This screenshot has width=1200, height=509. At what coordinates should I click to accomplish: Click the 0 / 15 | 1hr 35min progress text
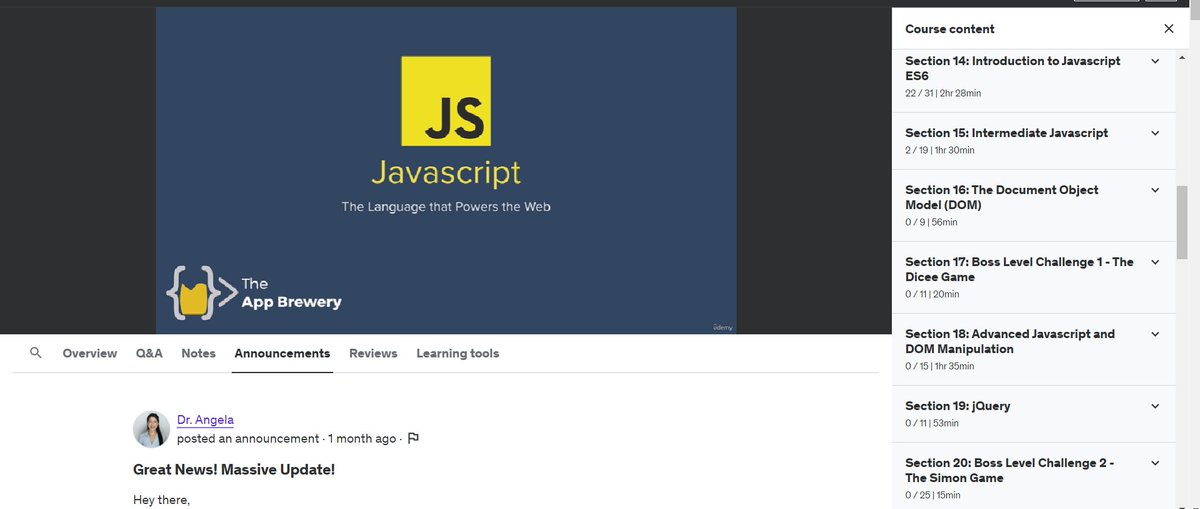pos(940,366)
